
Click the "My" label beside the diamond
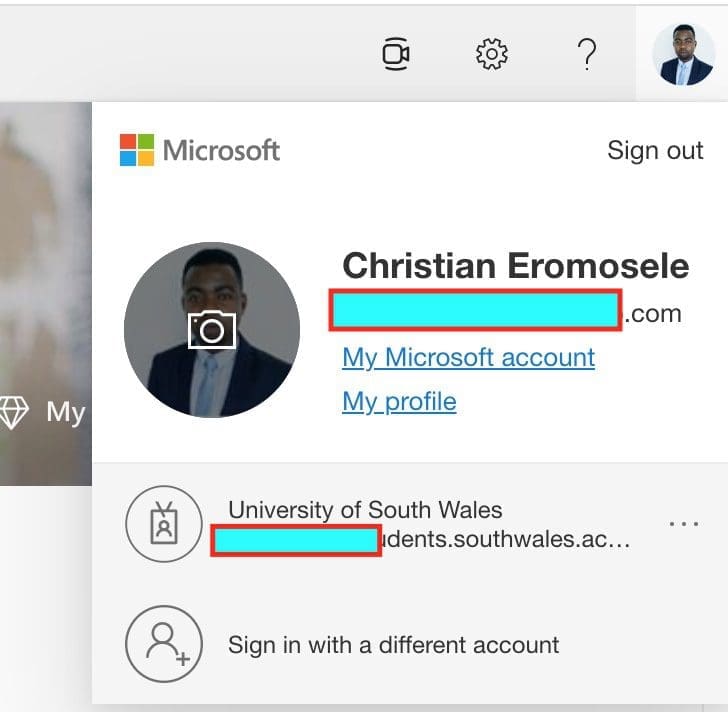click(x=65, y=412)
